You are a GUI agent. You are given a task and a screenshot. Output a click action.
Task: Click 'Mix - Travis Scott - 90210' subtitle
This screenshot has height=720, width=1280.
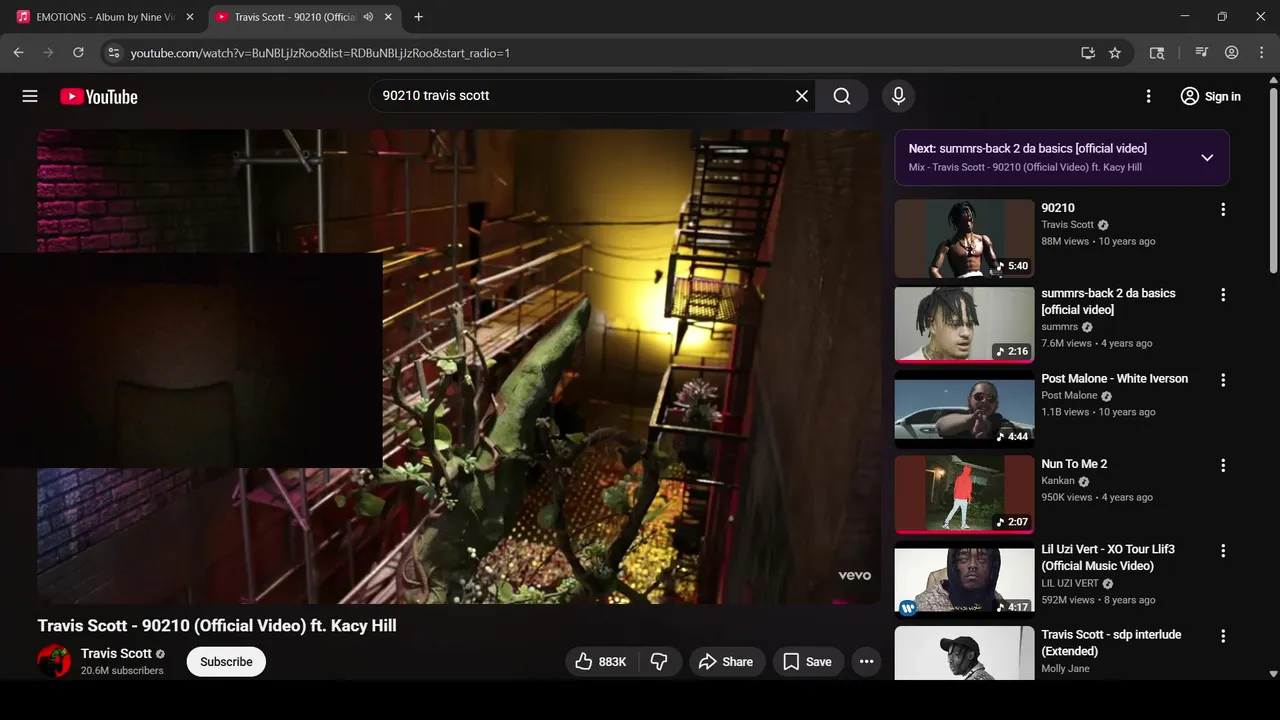click(x=1025, y=167)
